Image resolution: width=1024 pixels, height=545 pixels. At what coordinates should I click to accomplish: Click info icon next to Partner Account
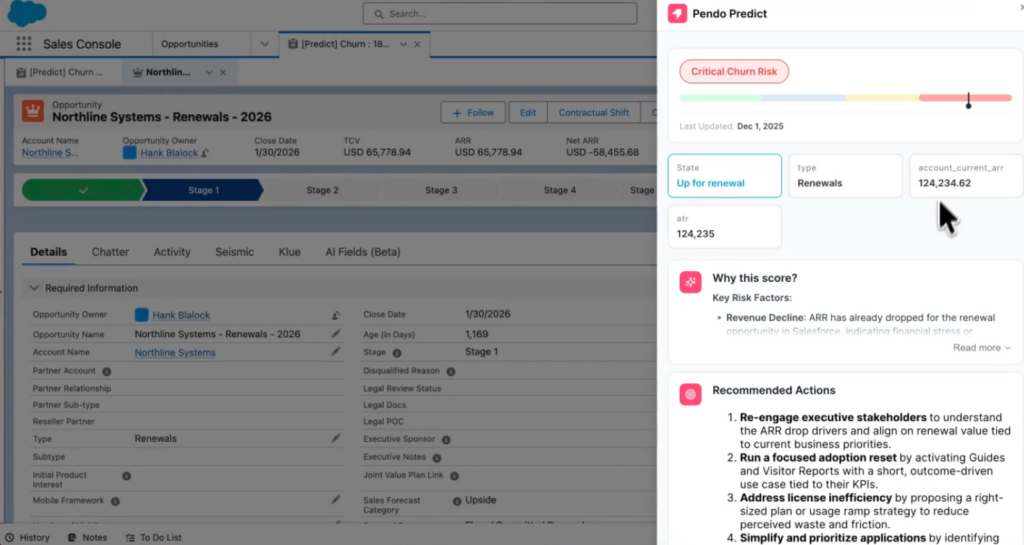click(x=106, y=371)
